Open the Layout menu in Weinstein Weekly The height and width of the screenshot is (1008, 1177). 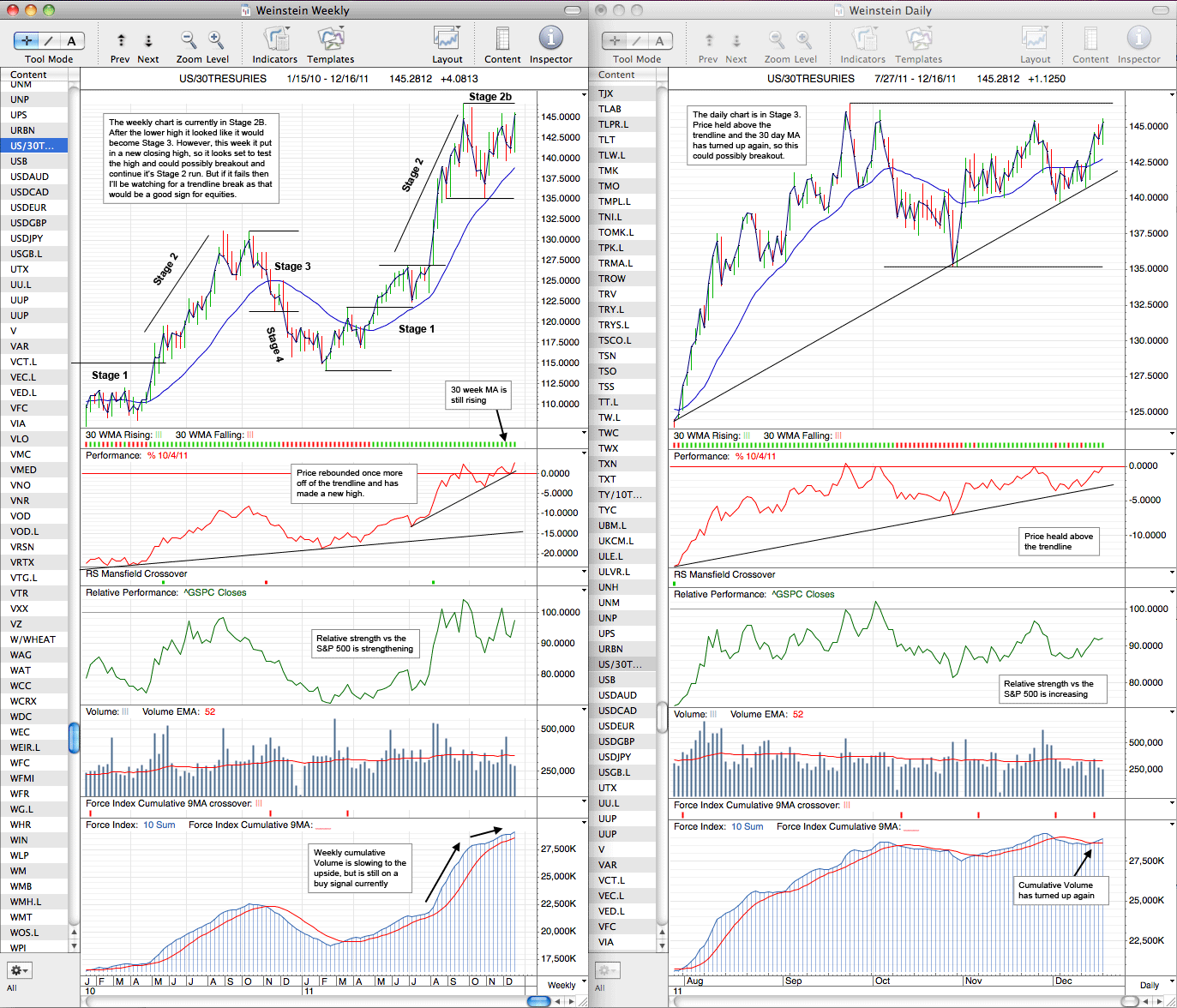[447, 39]
